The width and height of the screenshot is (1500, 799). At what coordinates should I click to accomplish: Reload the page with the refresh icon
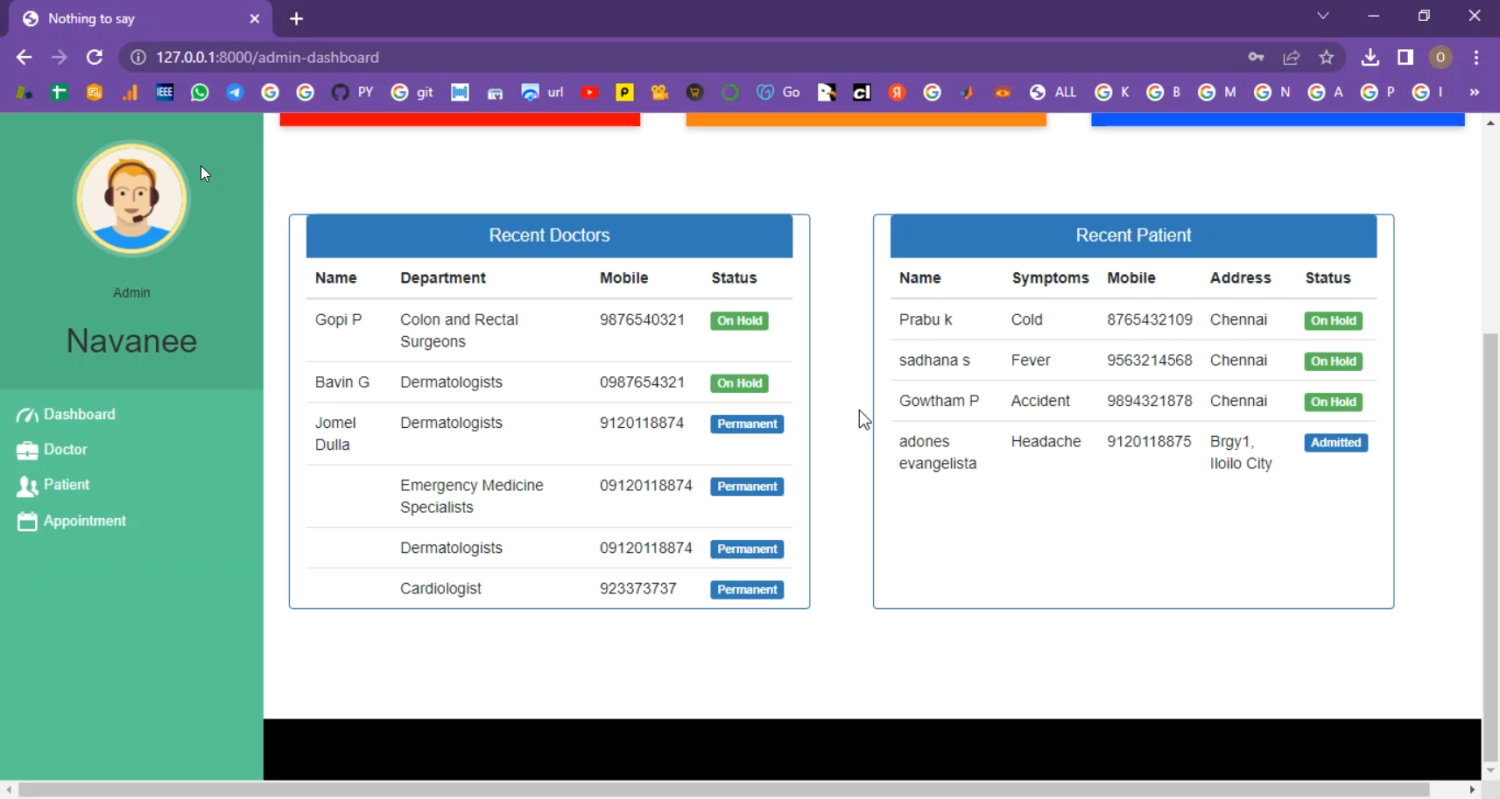(x=94, y=57)
